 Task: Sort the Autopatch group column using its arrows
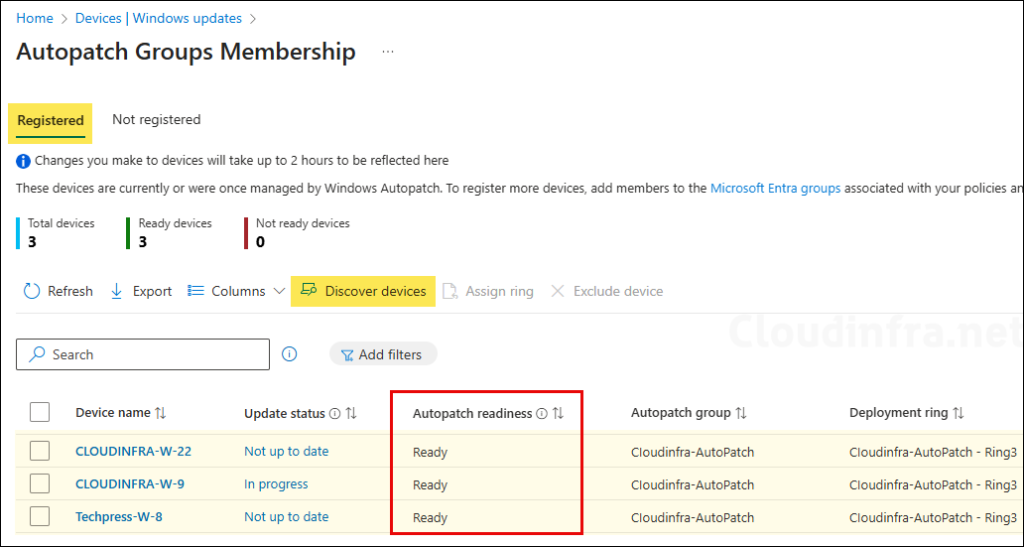[x=741, y=413]
